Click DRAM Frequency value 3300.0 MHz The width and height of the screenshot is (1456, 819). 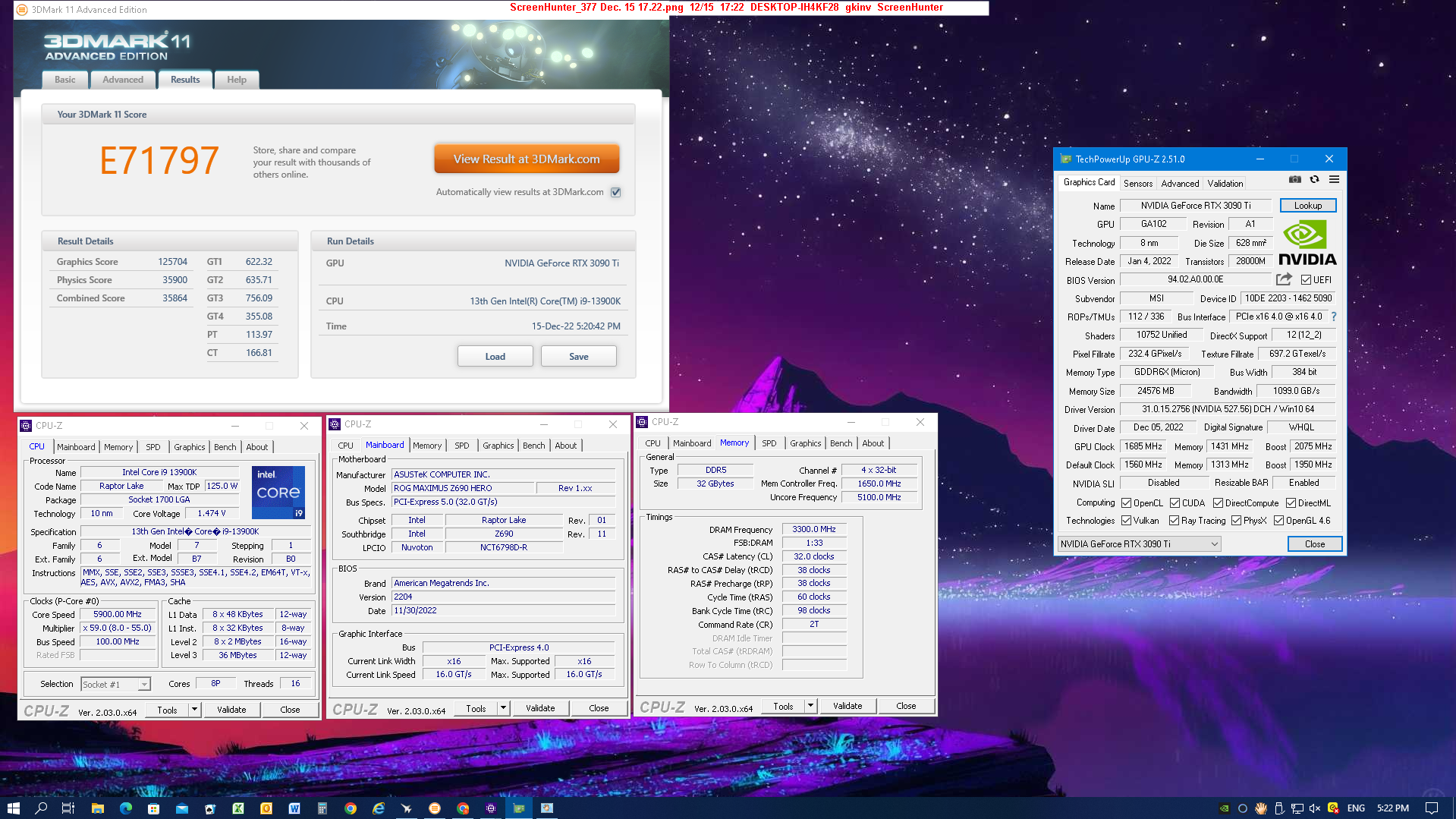(814, 529)
